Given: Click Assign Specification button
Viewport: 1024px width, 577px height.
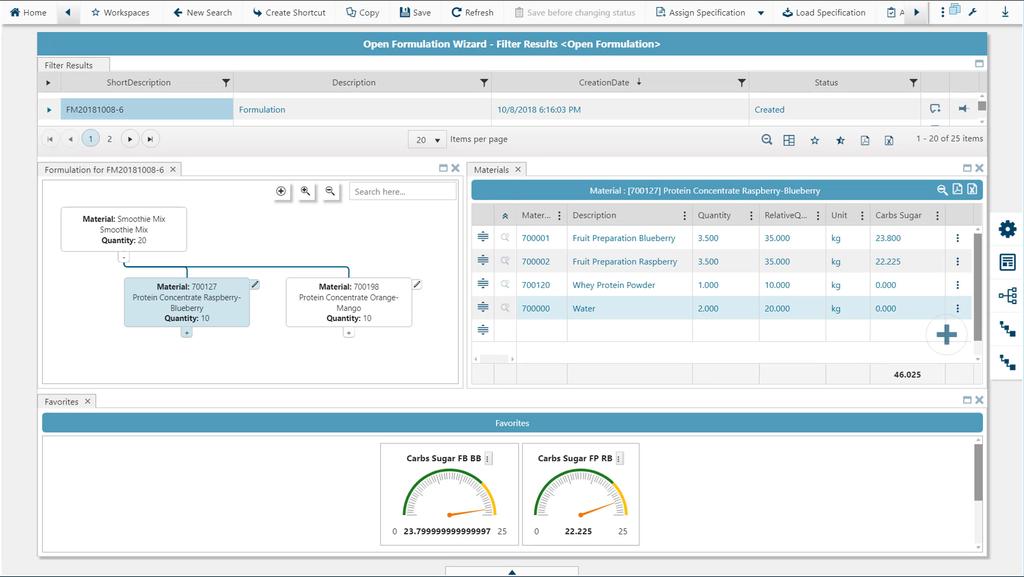Looking at the screenshot, I should (x=700, y=12).
